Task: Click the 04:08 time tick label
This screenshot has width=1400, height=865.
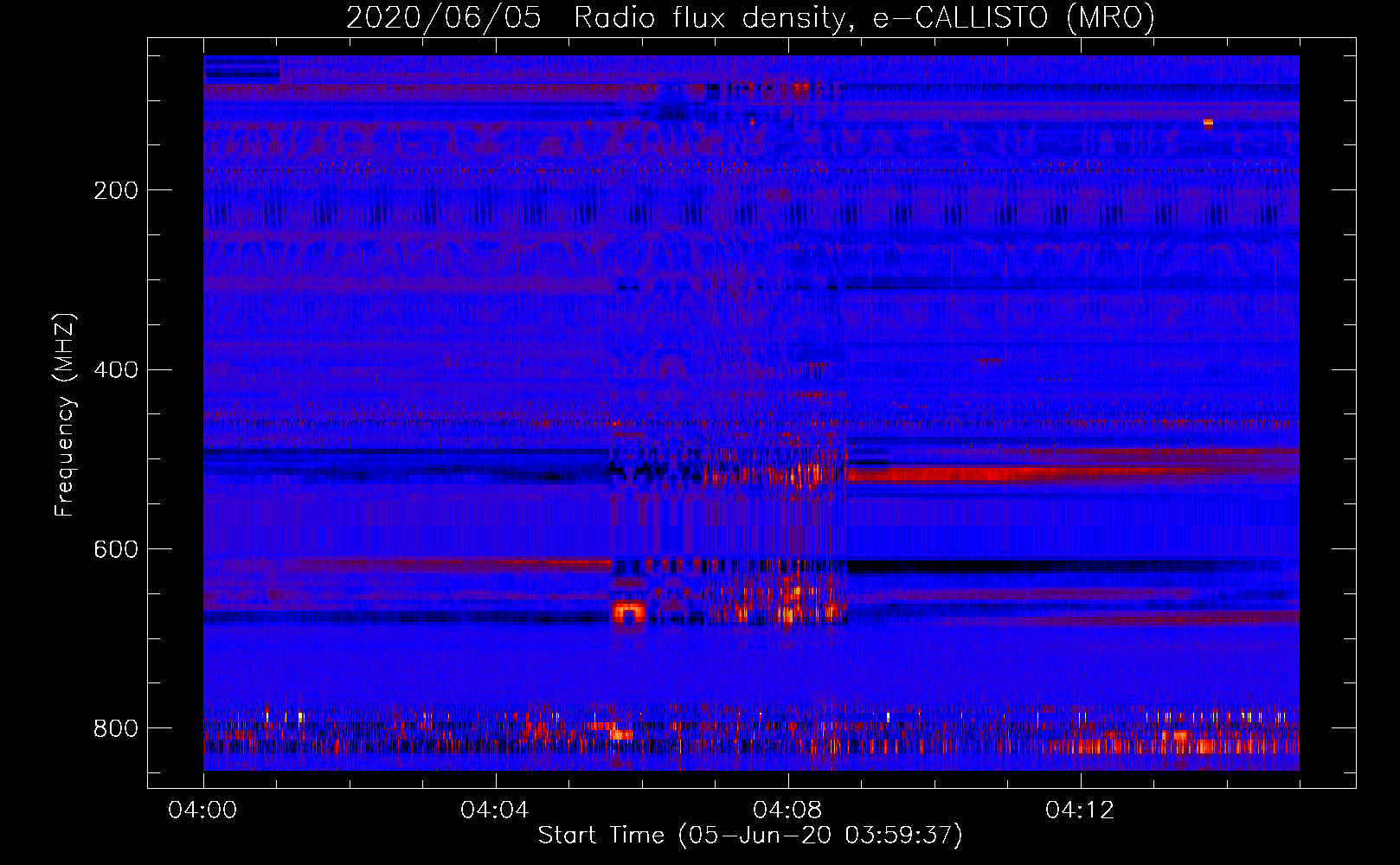Action: click(x=787, y=811)
